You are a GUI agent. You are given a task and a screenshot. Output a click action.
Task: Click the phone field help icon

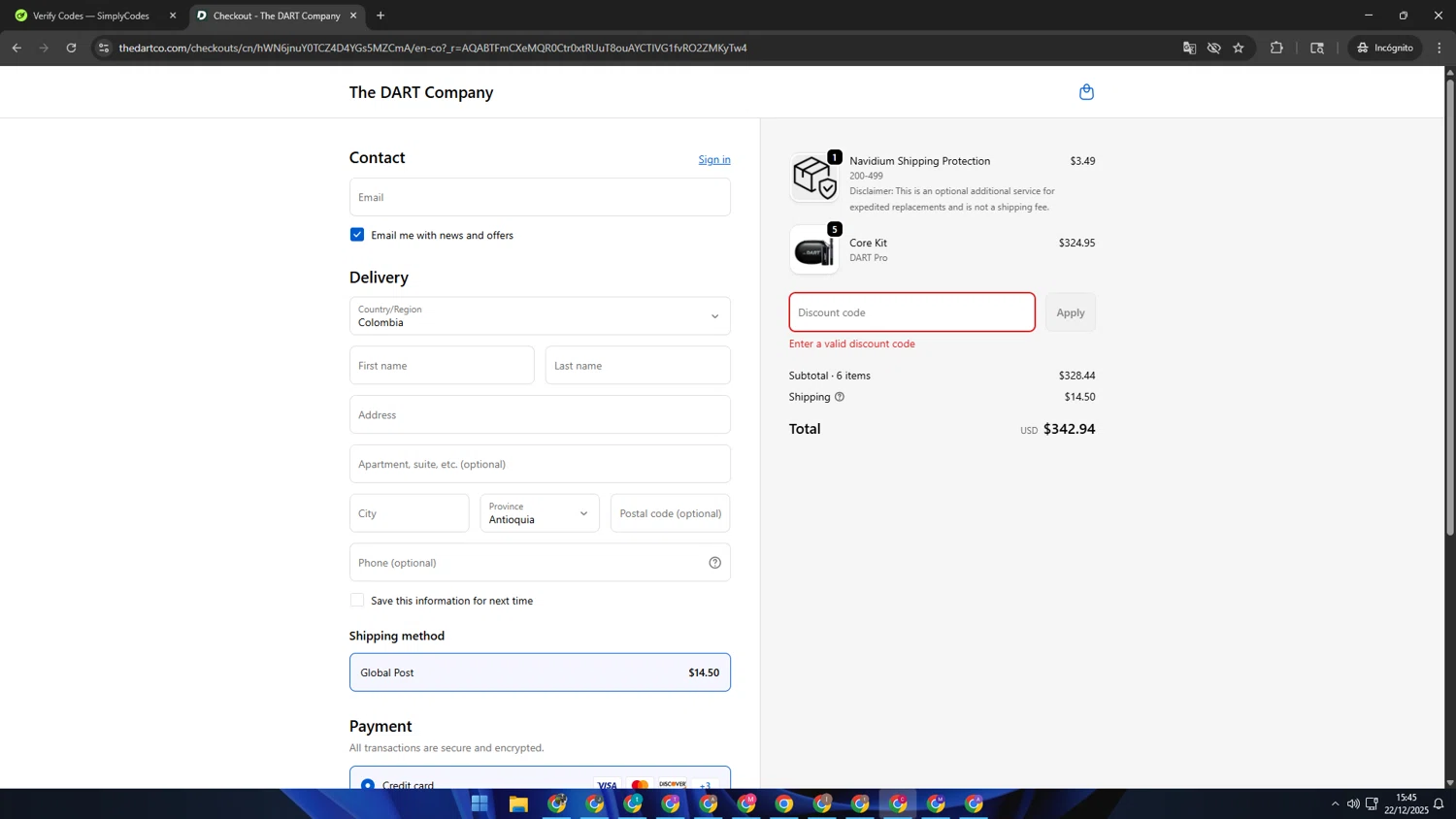pyautogui.click(x=714, y=563)
